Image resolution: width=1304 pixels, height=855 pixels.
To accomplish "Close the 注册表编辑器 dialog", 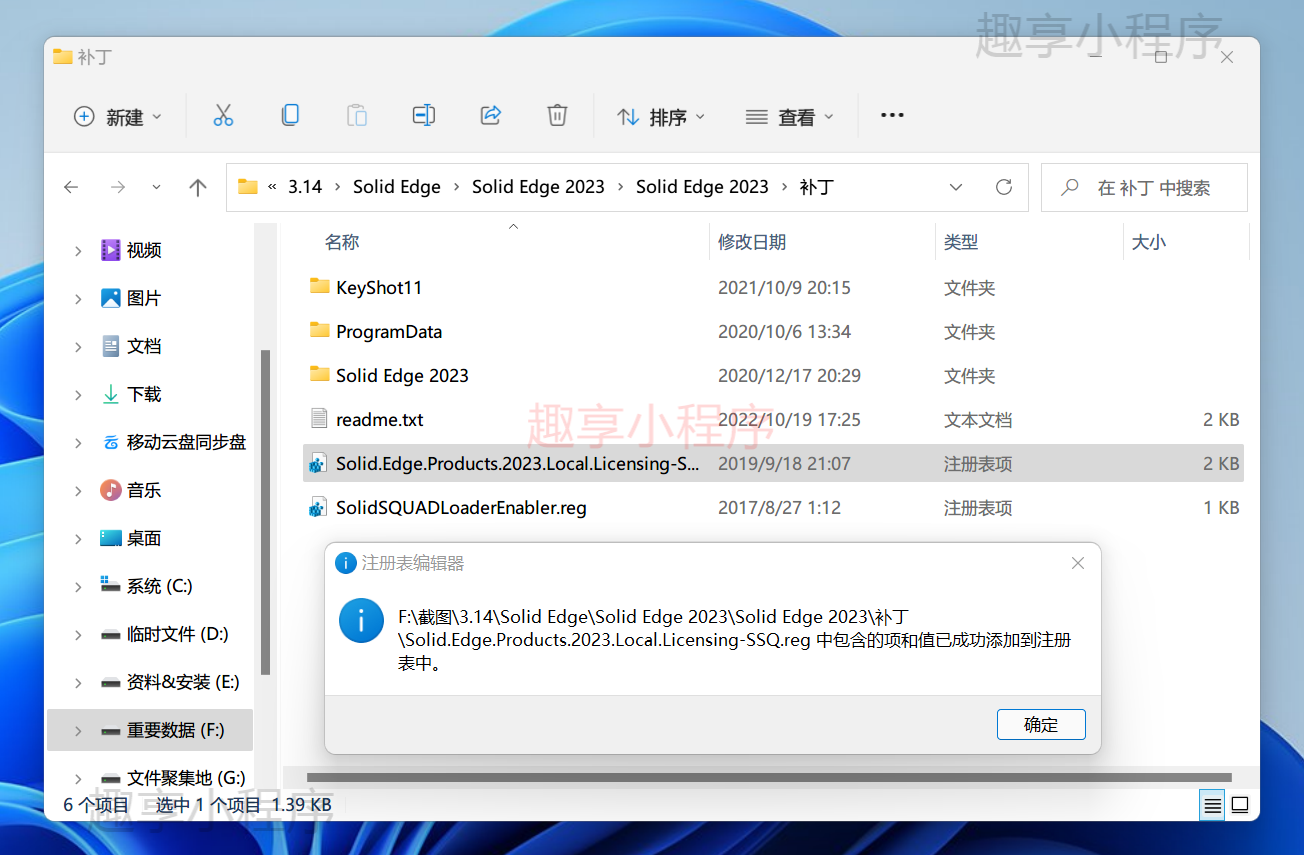I will 1078,563.
